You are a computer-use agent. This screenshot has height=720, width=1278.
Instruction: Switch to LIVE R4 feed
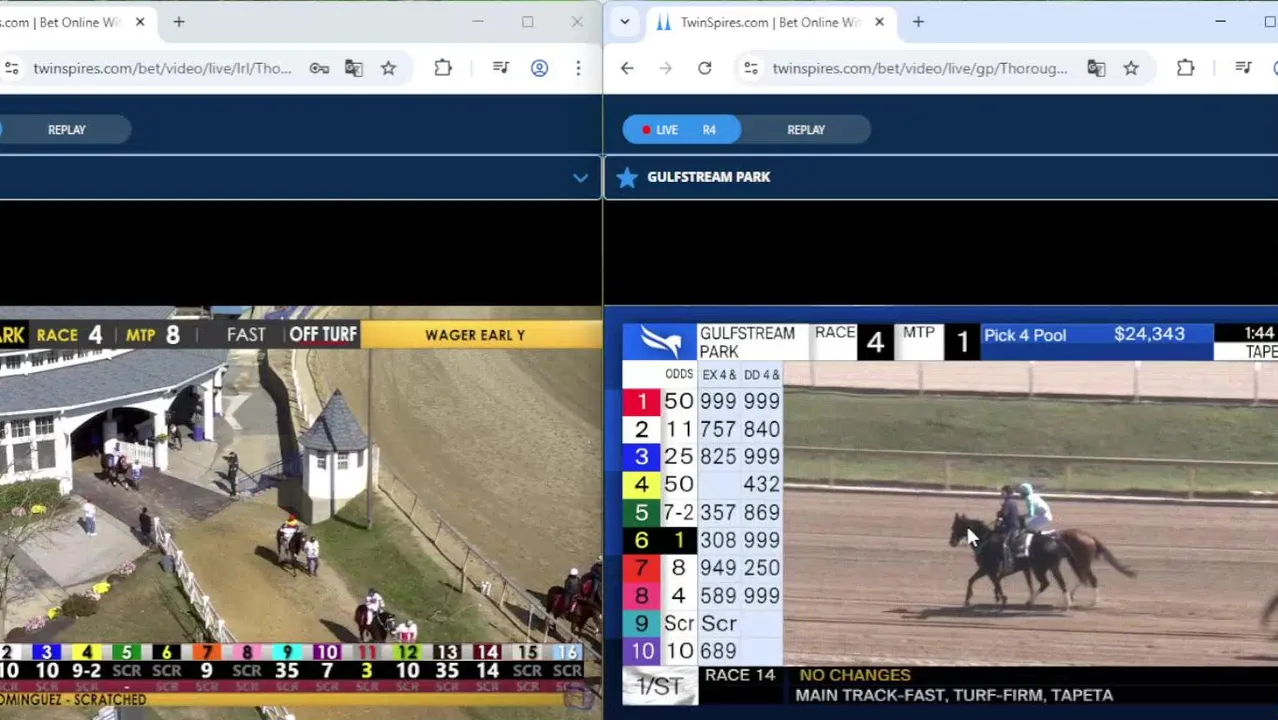(x=682, y=130)
